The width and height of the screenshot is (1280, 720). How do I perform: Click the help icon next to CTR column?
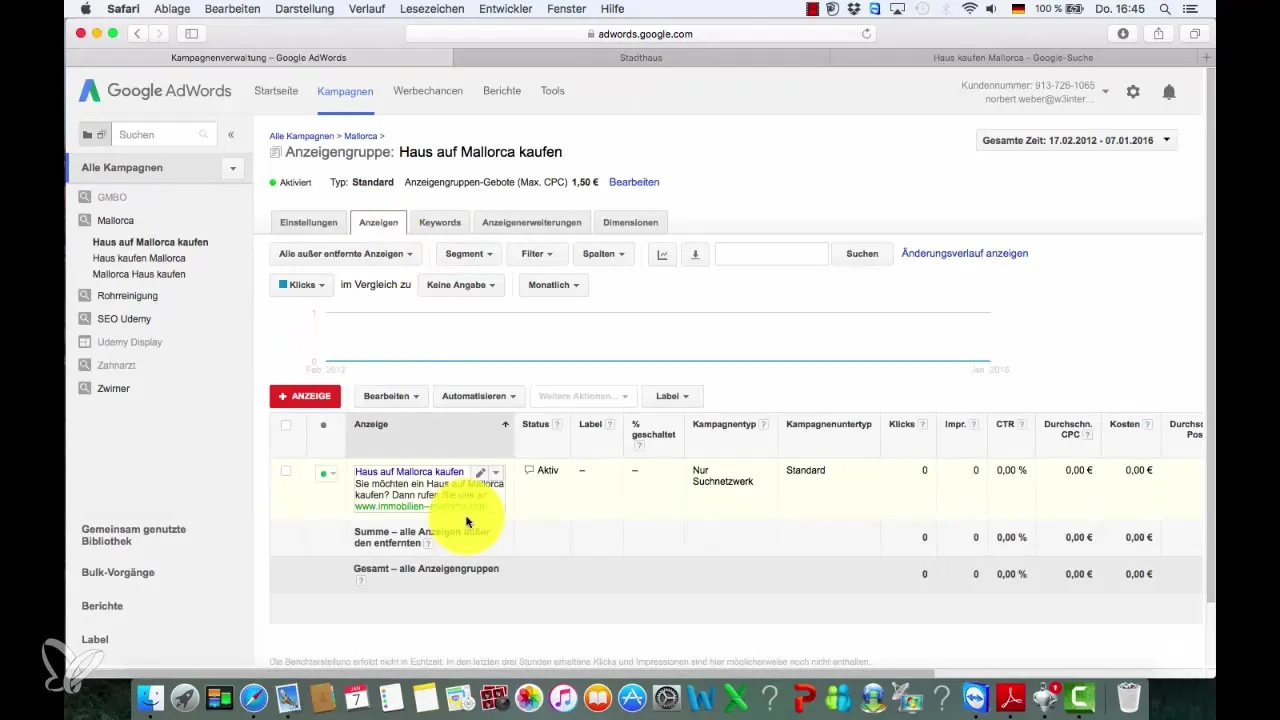tap(1022, 425)
